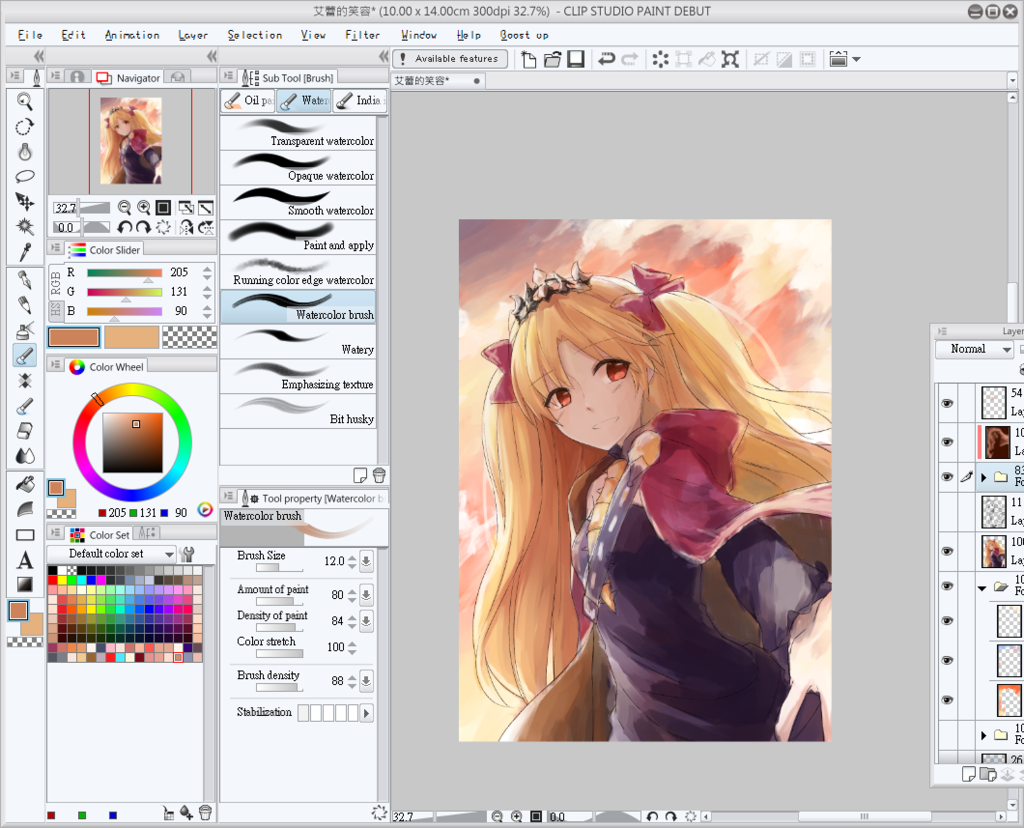Select transparent color checker swatch
1024x828 pixels.
coord(189,338)
